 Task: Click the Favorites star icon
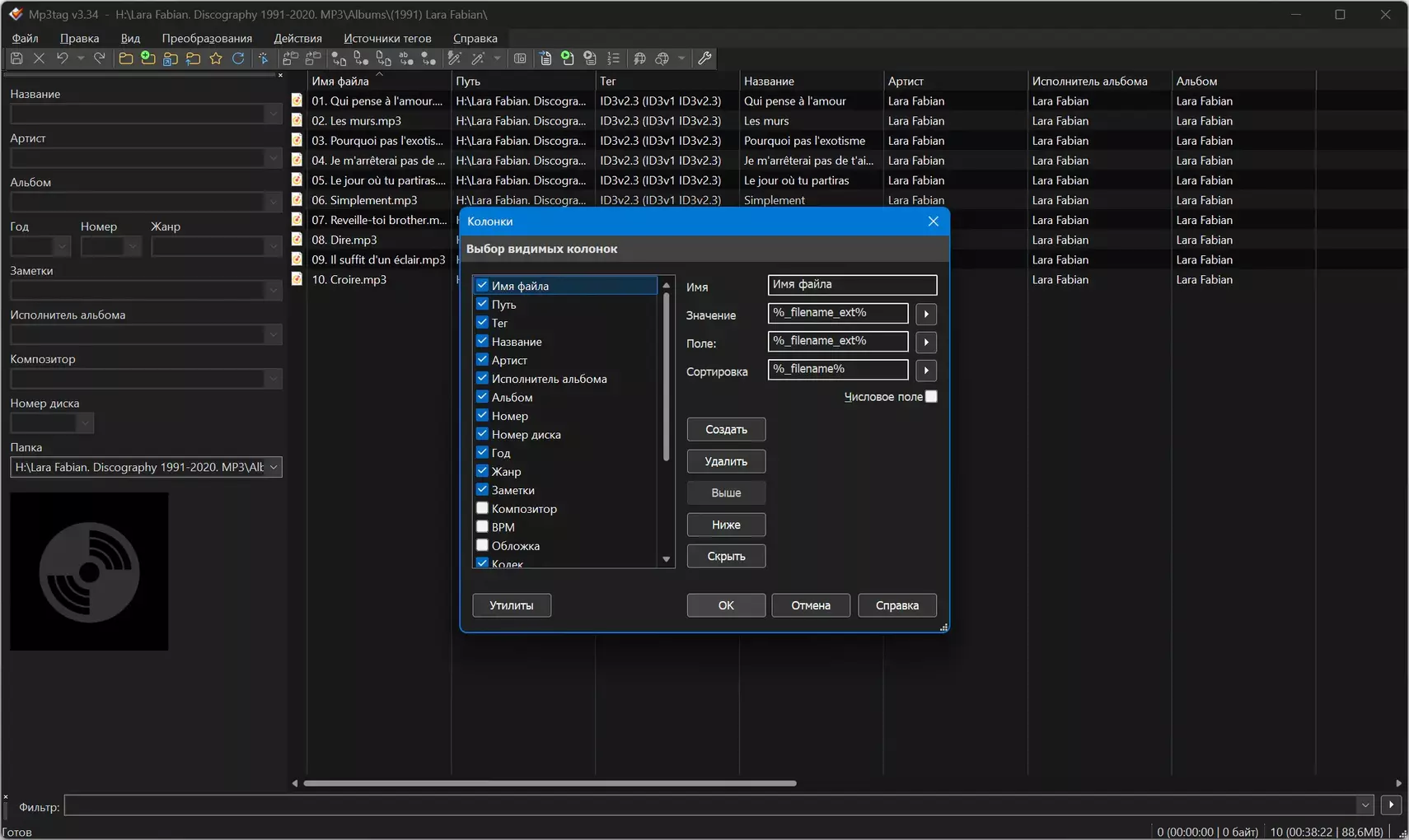(216, 58)
